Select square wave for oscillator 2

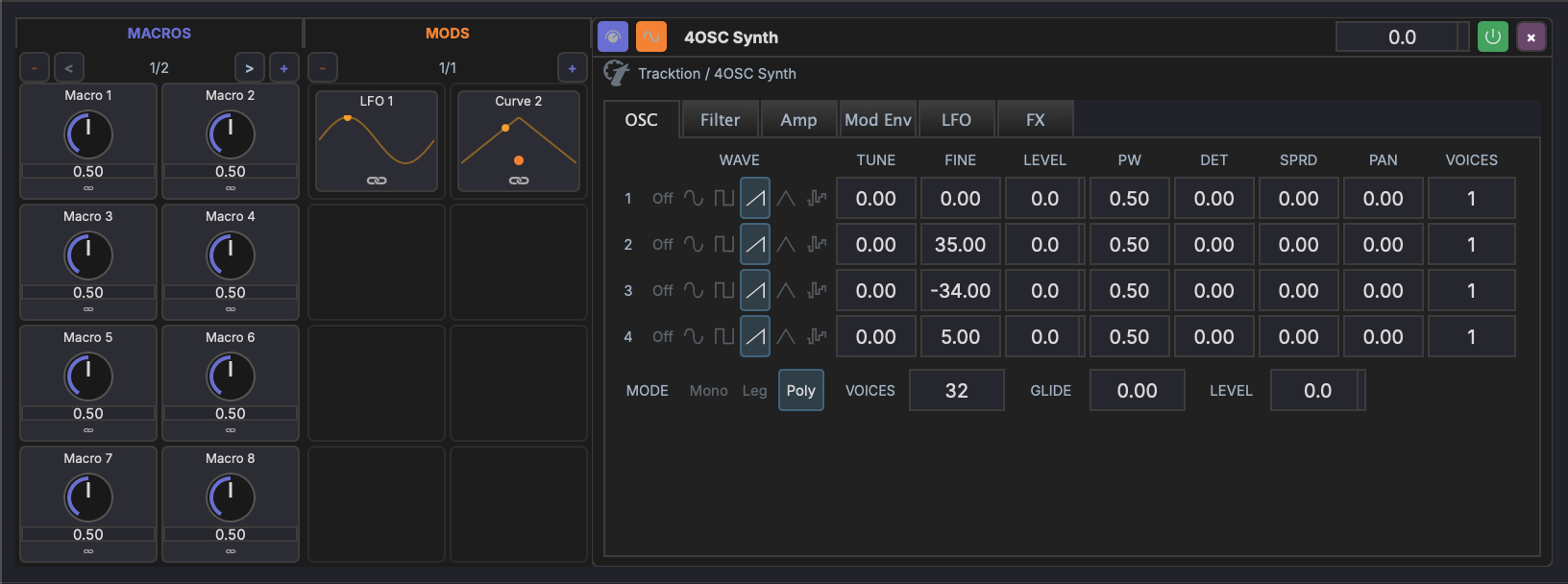click(x=724, y=245)
